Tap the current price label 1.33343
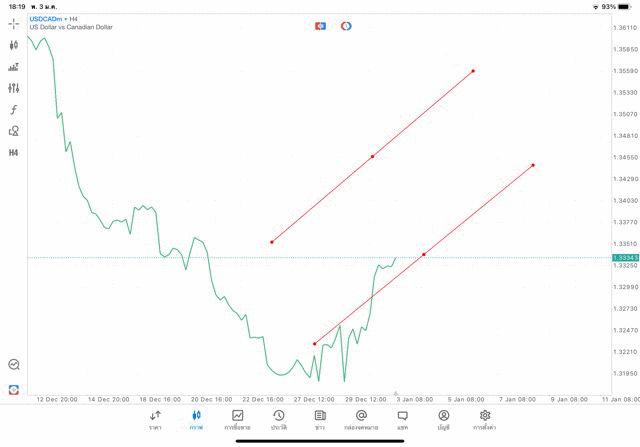Viewport: 640px width, 447px height. [625, 257]
